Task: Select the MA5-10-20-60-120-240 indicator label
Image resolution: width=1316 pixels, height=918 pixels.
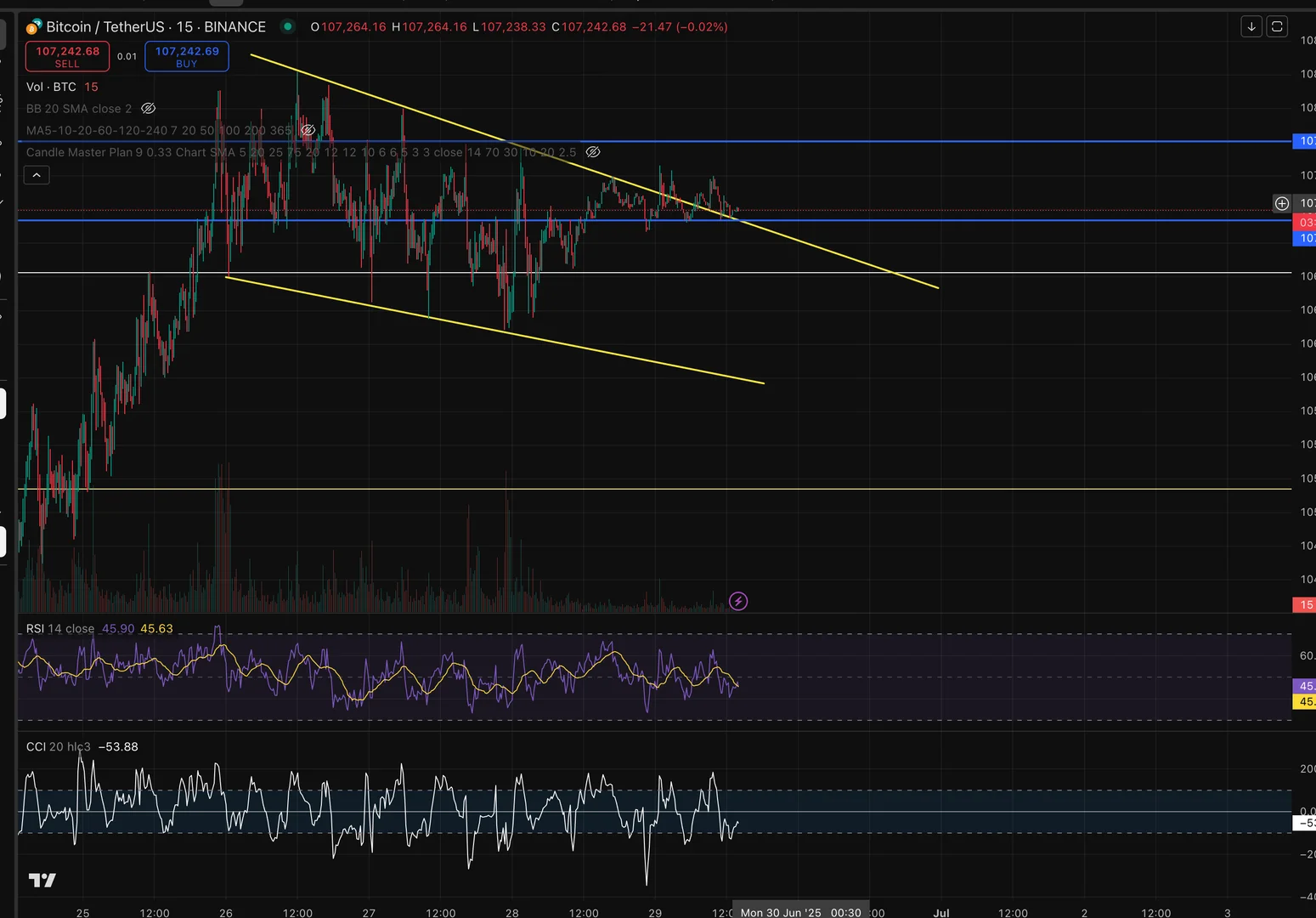Action: (x=159, y=131)
